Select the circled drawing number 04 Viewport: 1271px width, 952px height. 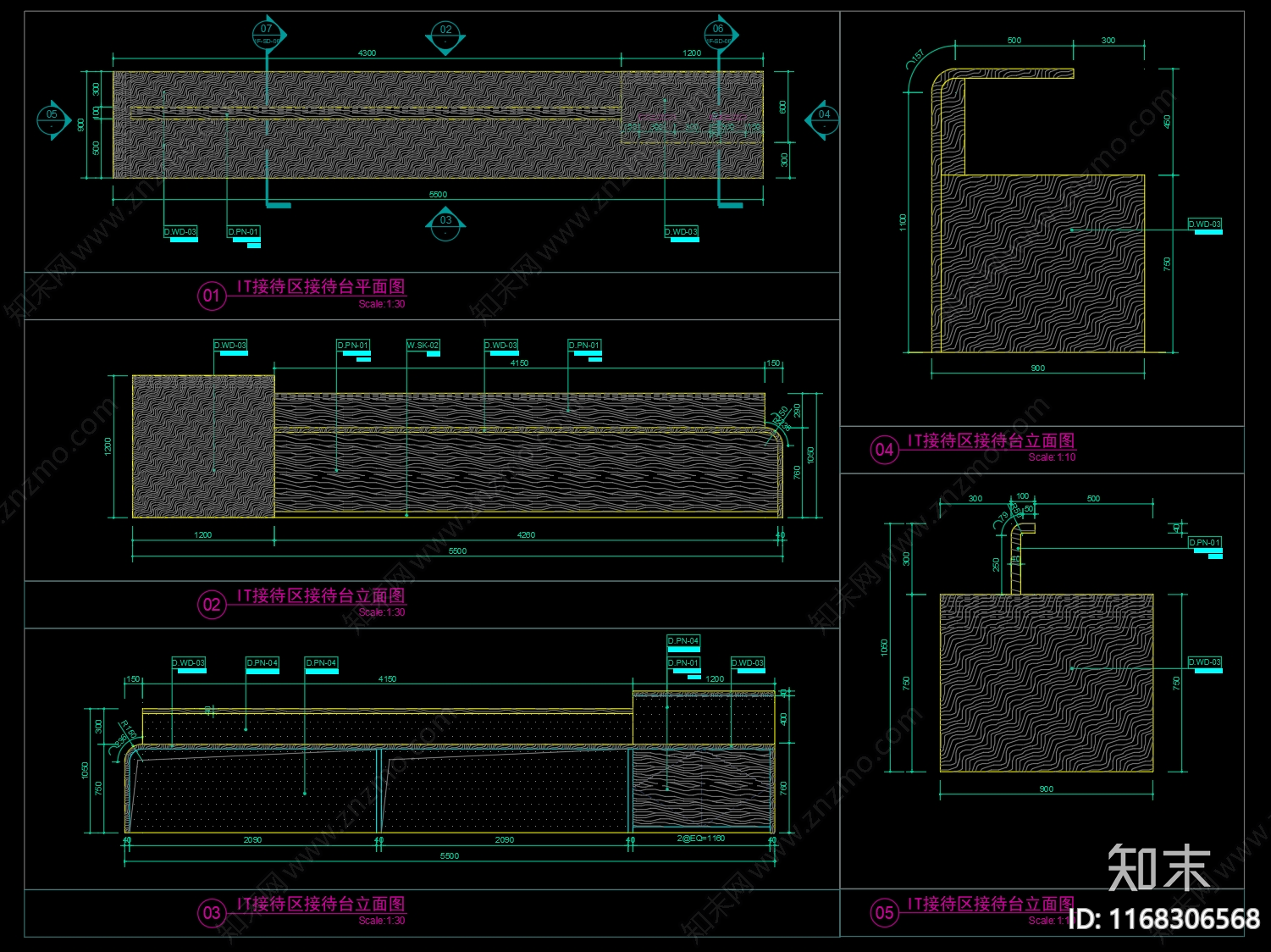[x=884, y=450]
